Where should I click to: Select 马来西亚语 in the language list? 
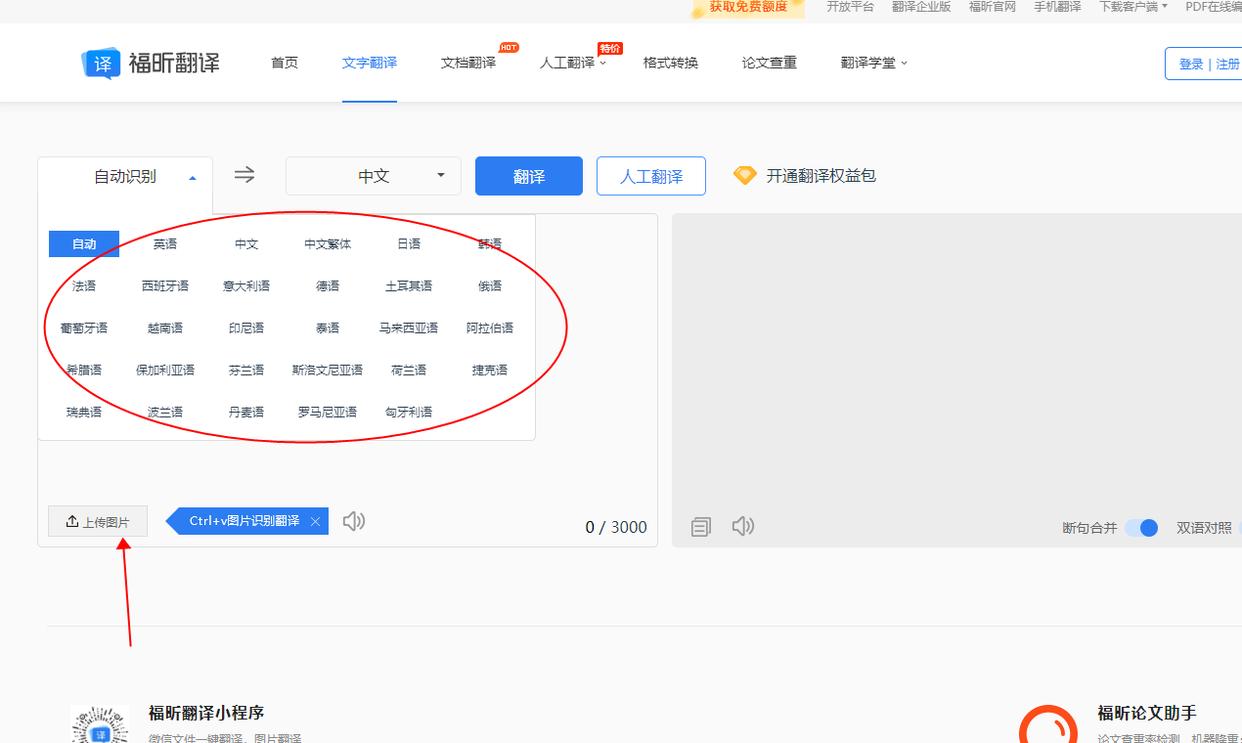click(409, 328)
